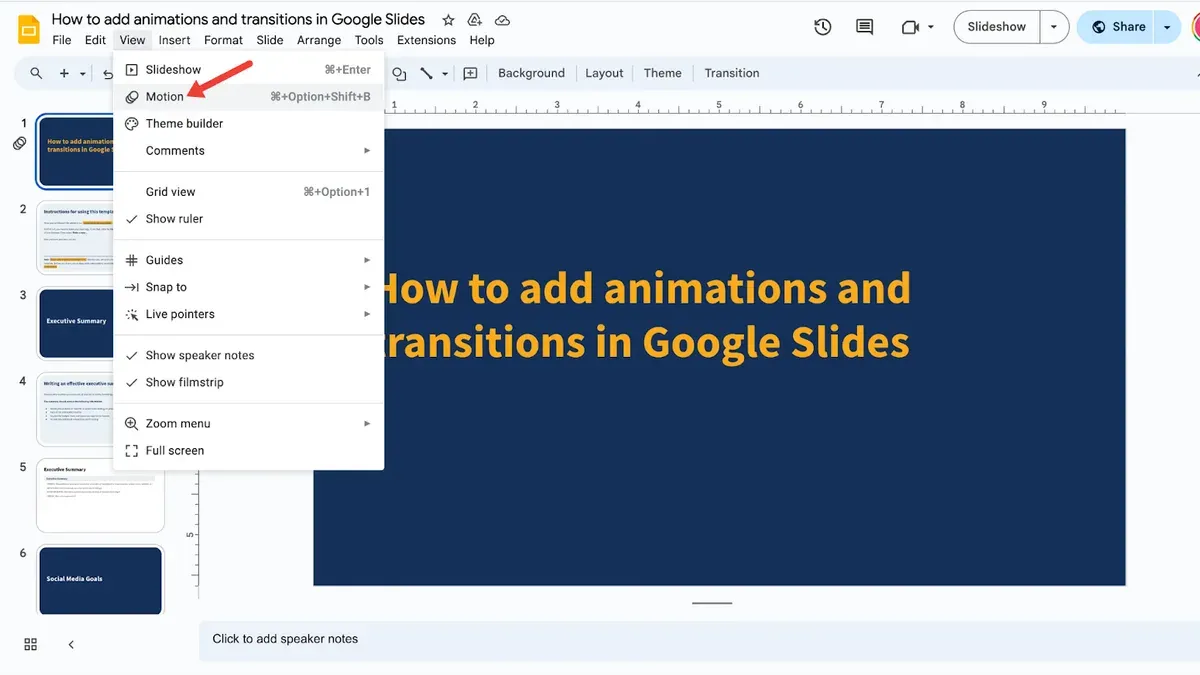Open the new slide layout dropdown arrow
1200x675 pixels.
83,73
